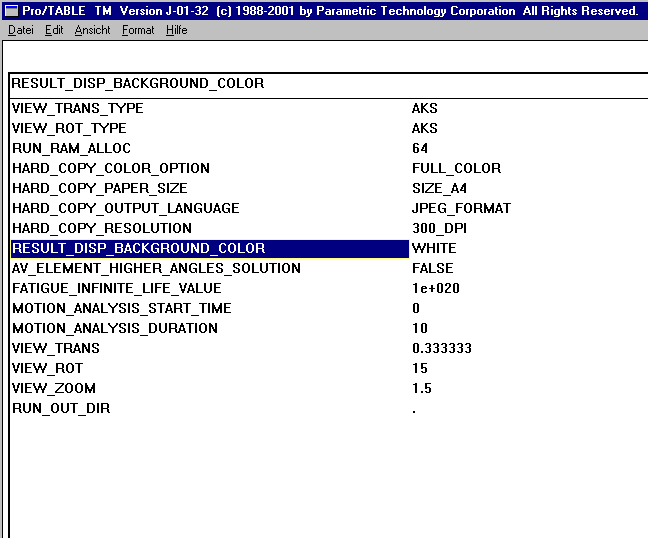Click the SIZE_A4 value cell
The height and width of the screenshot is (538, 648).
click(439, 188)
